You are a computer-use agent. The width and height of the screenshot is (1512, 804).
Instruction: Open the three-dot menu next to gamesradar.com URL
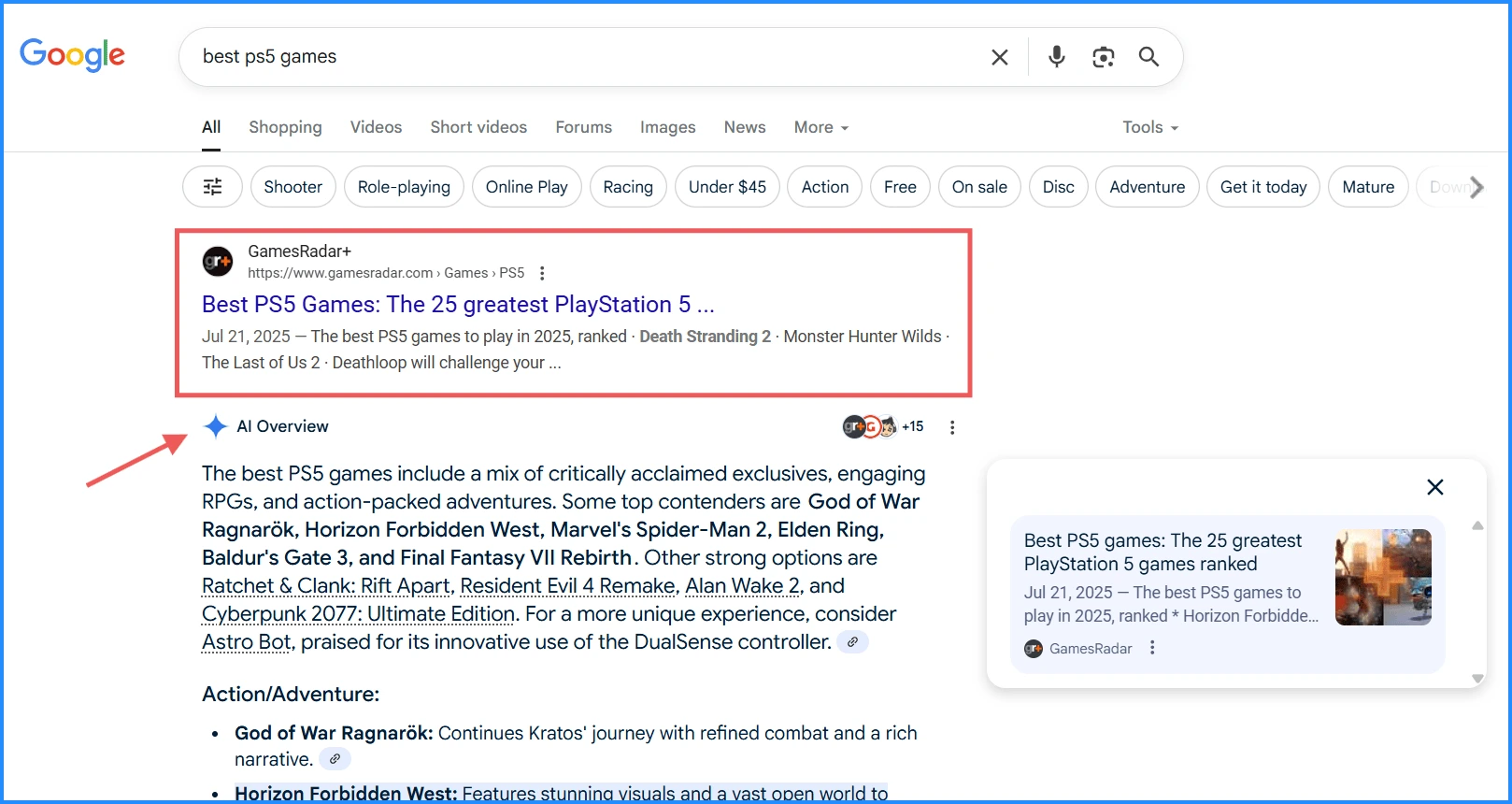542,273
